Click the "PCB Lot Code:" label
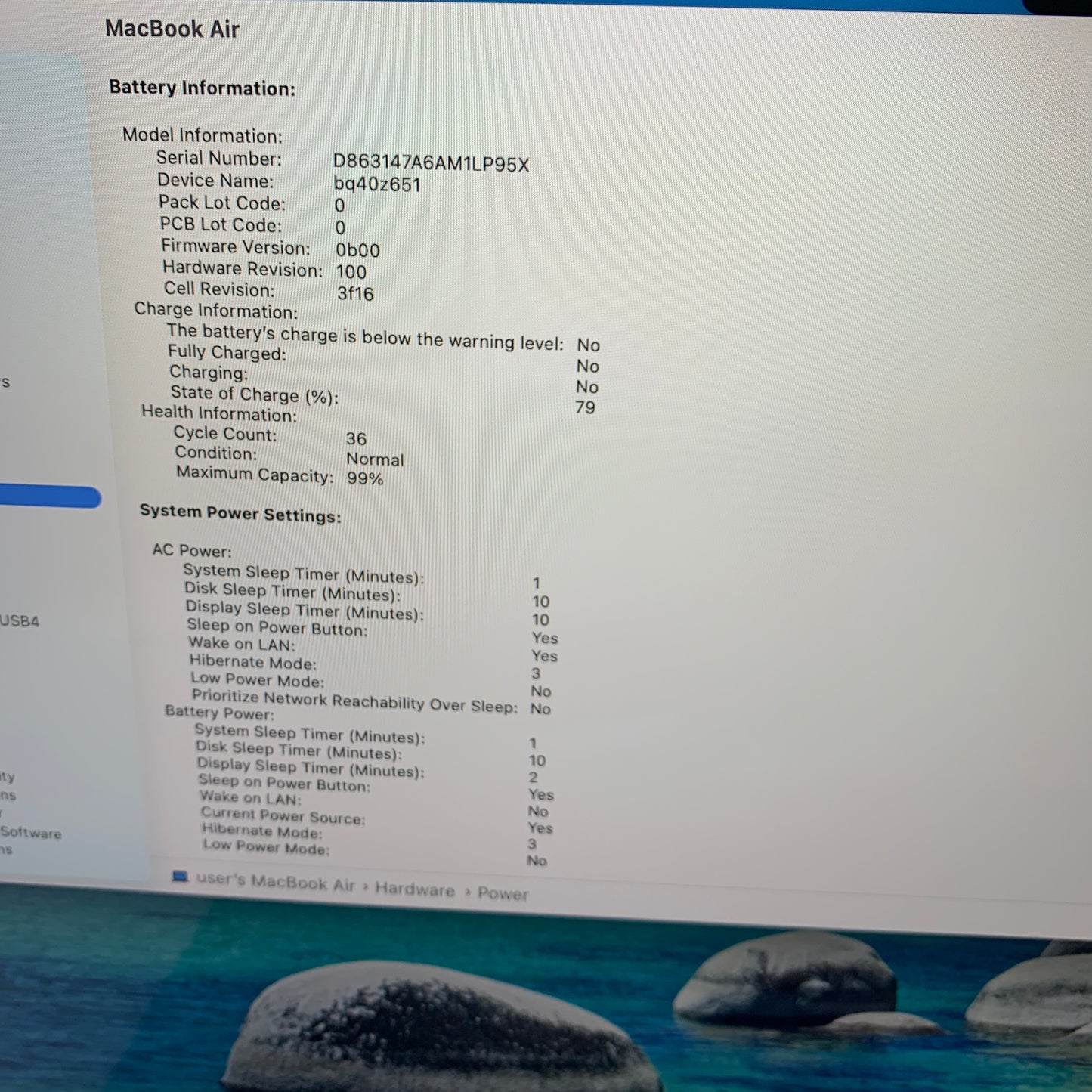The height and width of the screenshot is (1092, 1092). tap(220, 225)
